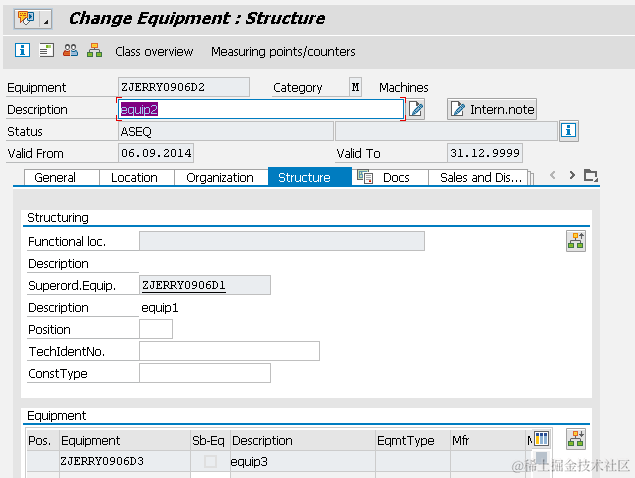
Task: Switch to the Docs tab
Action: (x=390, y=177)
